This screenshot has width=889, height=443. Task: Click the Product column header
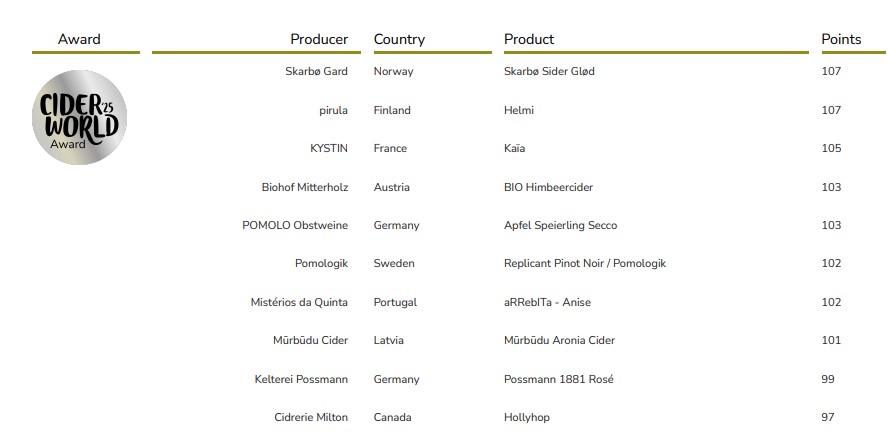click(x=529, y=39)
